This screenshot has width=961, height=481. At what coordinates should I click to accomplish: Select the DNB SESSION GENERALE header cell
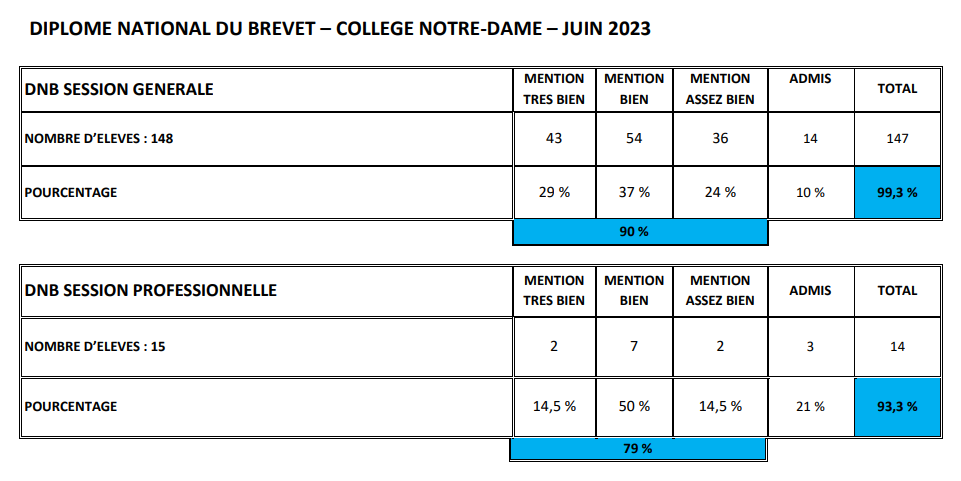pyautogui.click(x=267, y=89)
